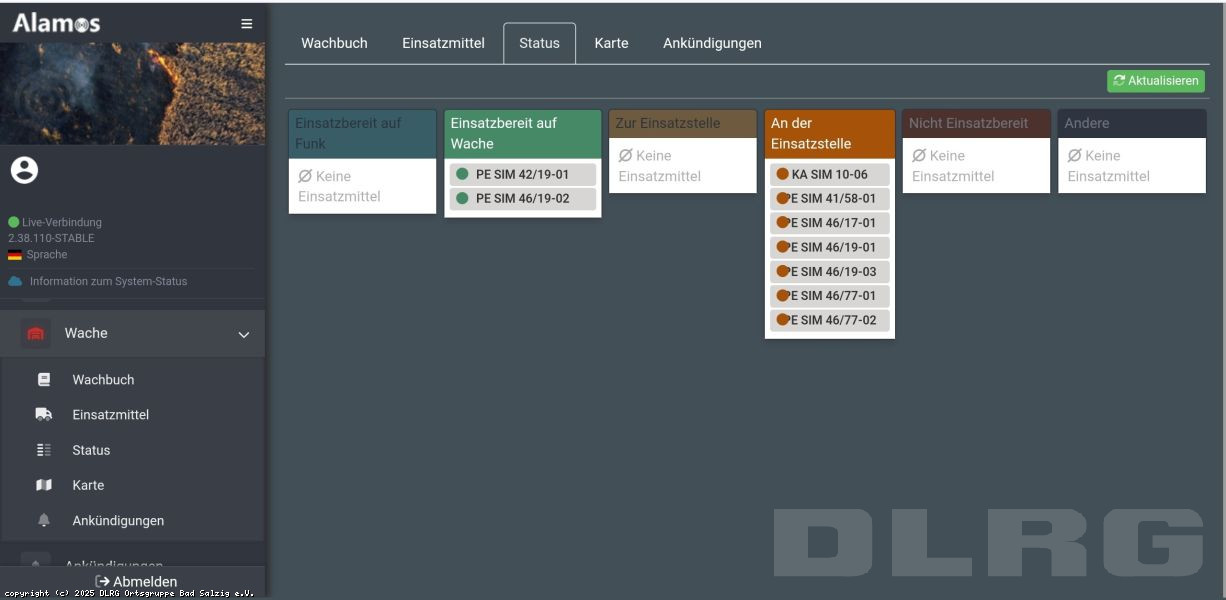This screenshot has width=1226, height=600.
Task: Select resource PE SIM 42/19-01
Action: tap(522, 174)
